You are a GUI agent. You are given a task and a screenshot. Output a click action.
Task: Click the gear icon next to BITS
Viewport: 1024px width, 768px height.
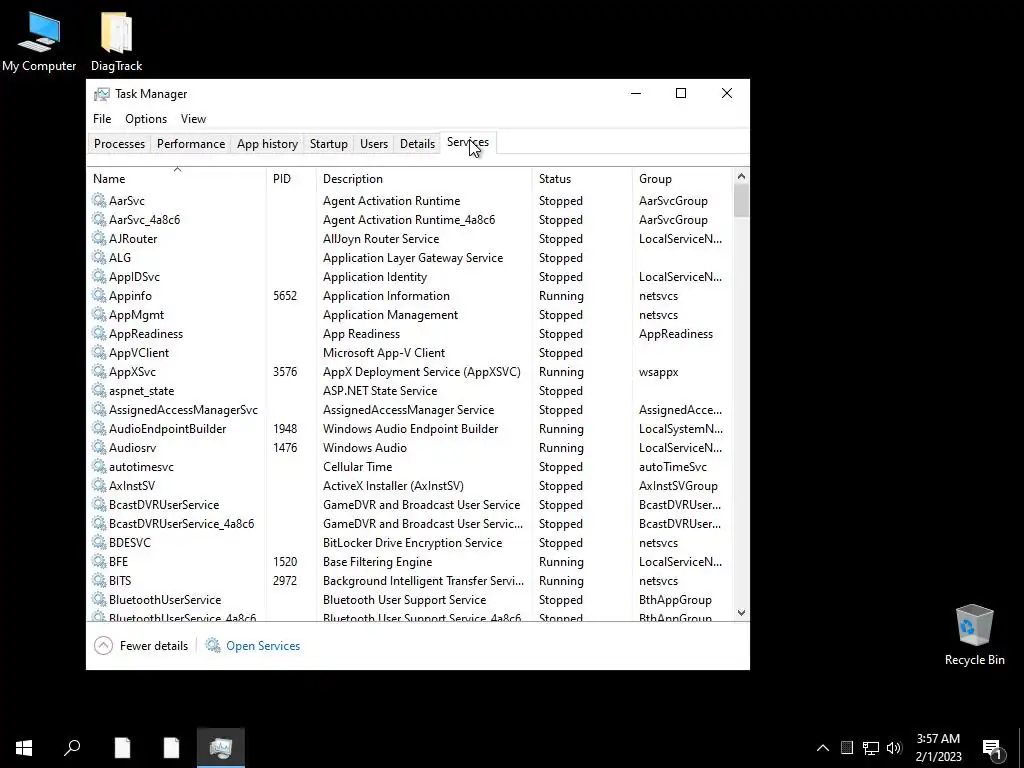pyautogui.click(x=99, y=581)
